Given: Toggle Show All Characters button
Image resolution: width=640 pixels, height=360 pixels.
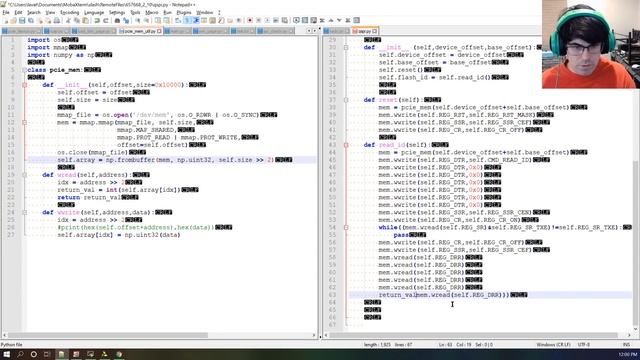Looking at the screenshot, I should 187,20.
